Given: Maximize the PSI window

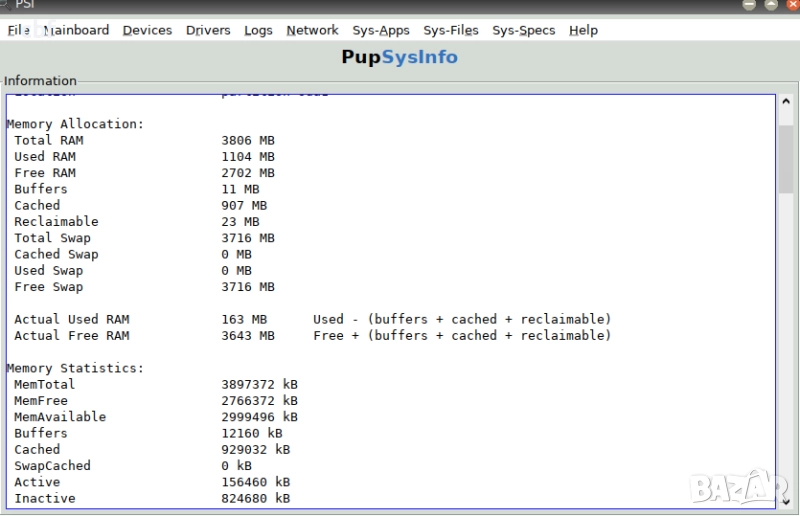Looking at the screenshot, I should [x=769, y=5].
